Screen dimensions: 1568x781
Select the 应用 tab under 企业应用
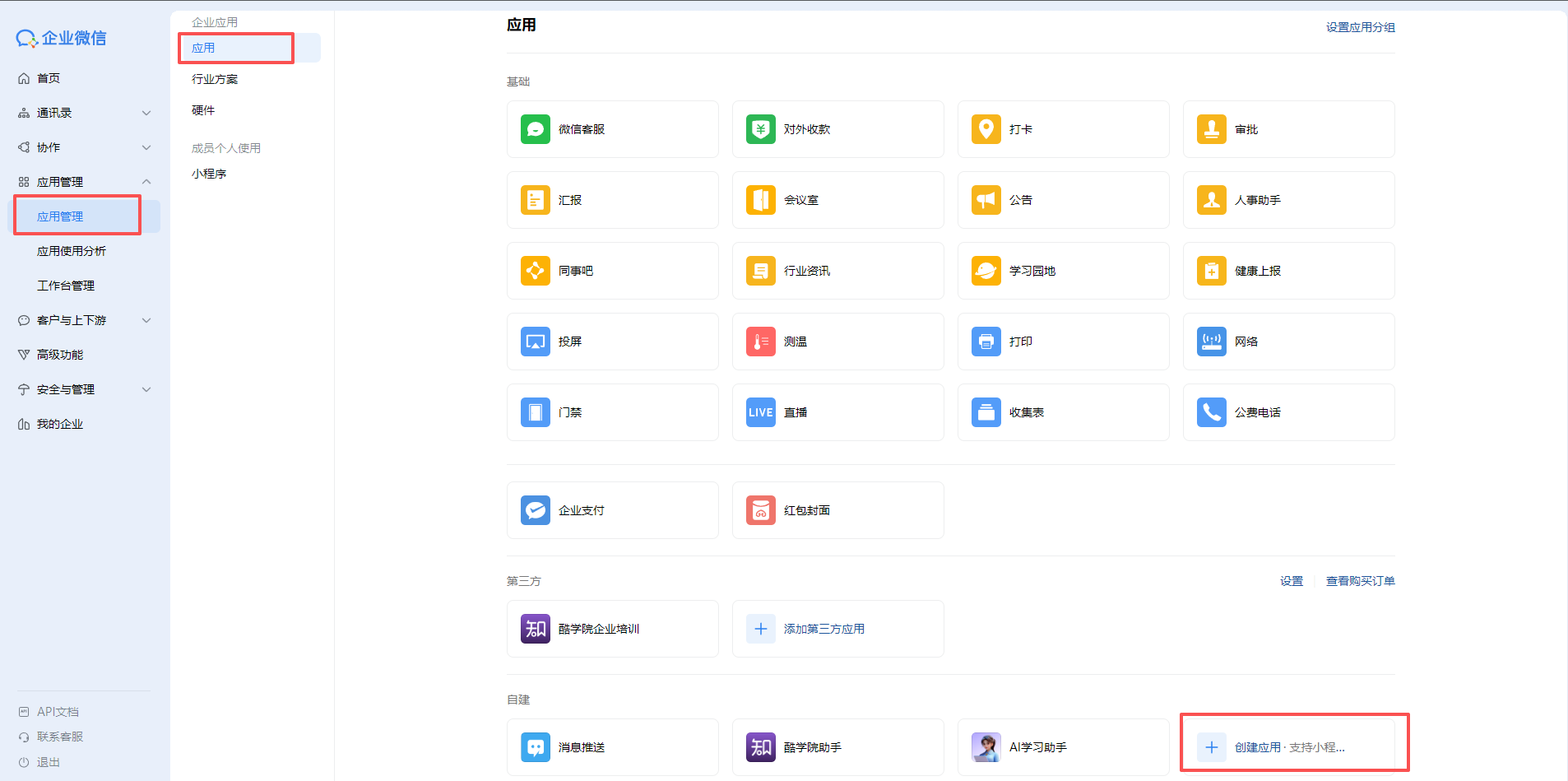(x=249, y=48)
